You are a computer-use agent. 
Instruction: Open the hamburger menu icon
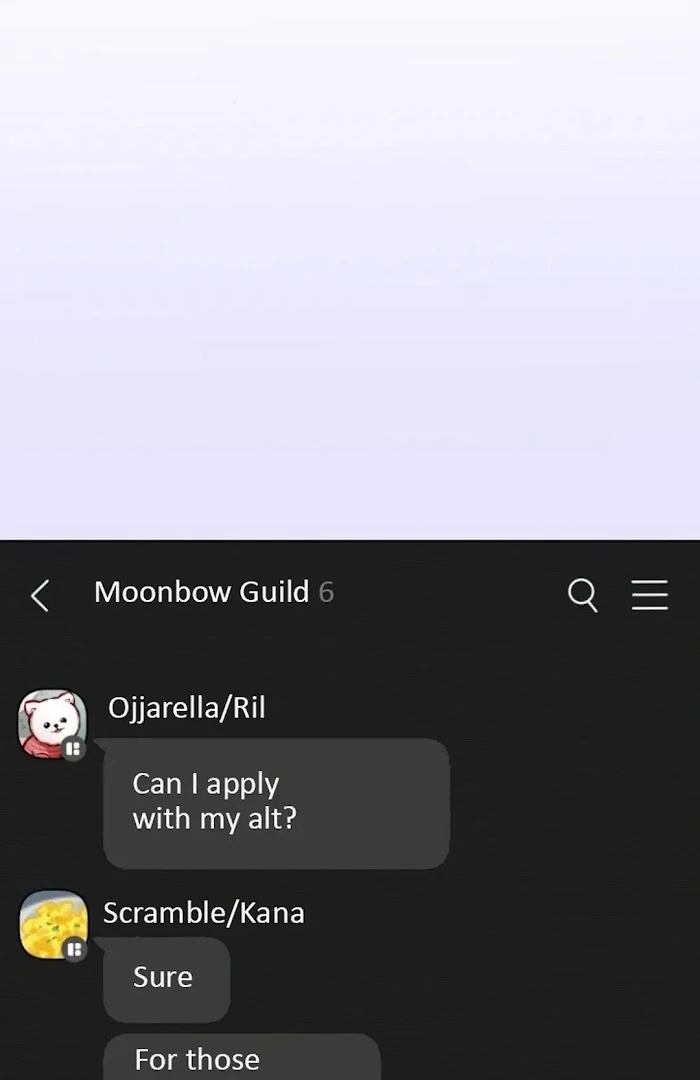(x=650, y=594)
